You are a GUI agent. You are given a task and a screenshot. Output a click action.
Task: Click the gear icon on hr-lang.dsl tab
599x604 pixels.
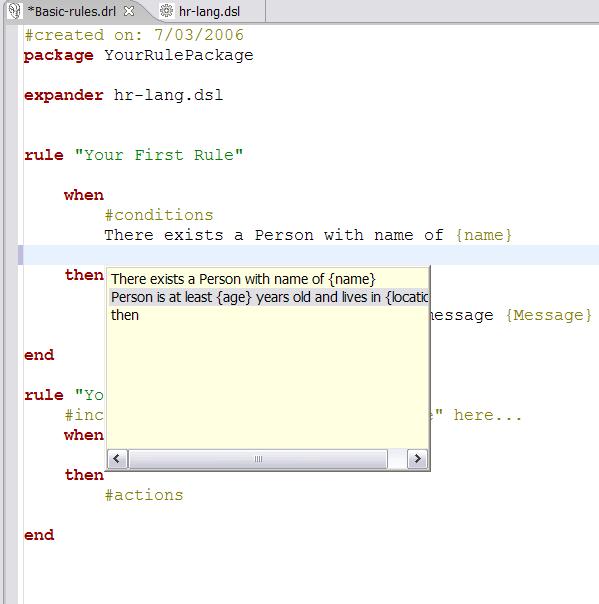tap(166, 11)
